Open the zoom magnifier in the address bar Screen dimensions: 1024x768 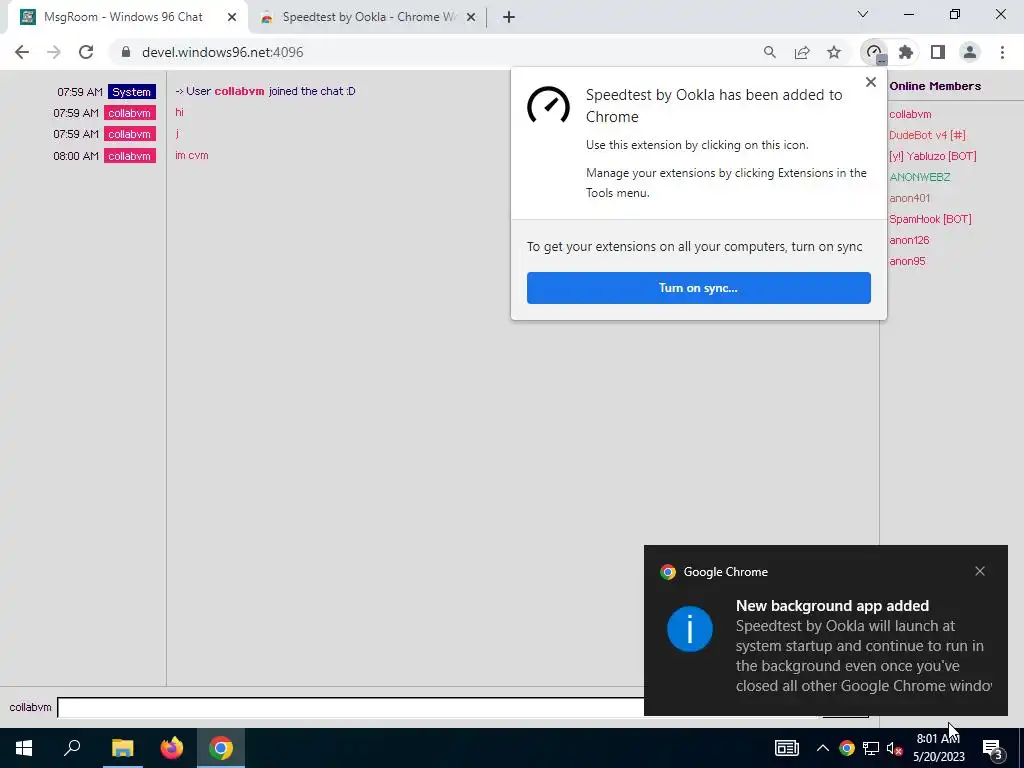point(770,52)
